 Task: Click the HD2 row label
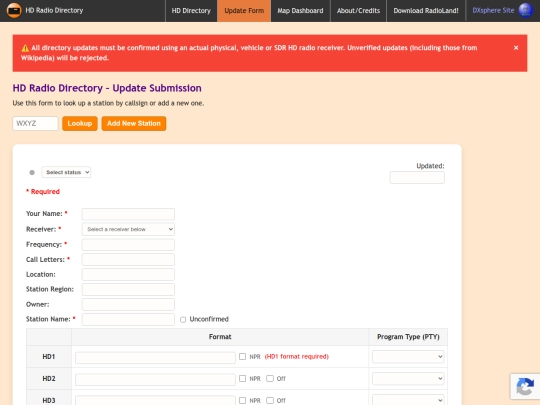click(x=49, y=379)
